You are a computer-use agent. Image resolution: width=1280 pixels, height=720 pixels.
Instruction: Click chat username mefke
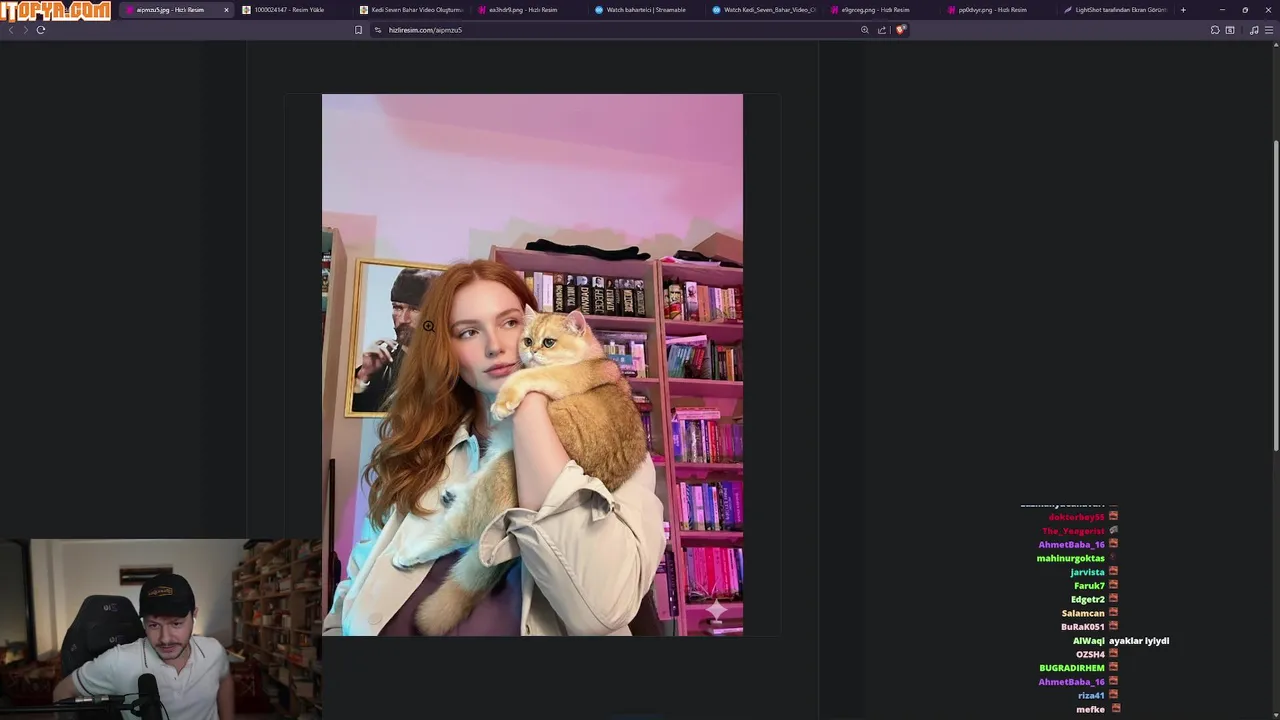pos(1090,709)
